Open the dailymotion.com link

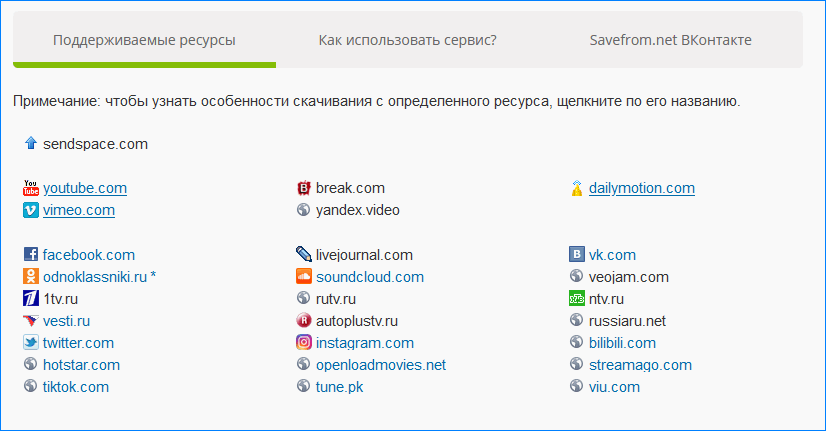pos(642,188)
